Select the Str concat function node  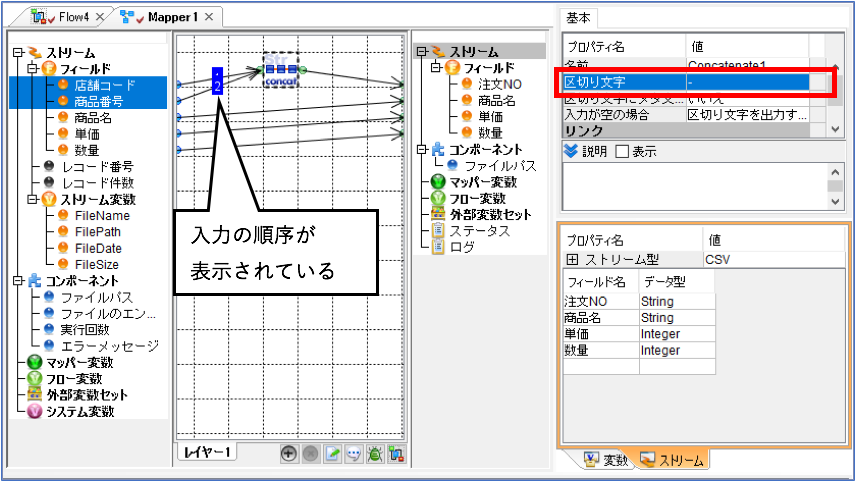(281, 70)
